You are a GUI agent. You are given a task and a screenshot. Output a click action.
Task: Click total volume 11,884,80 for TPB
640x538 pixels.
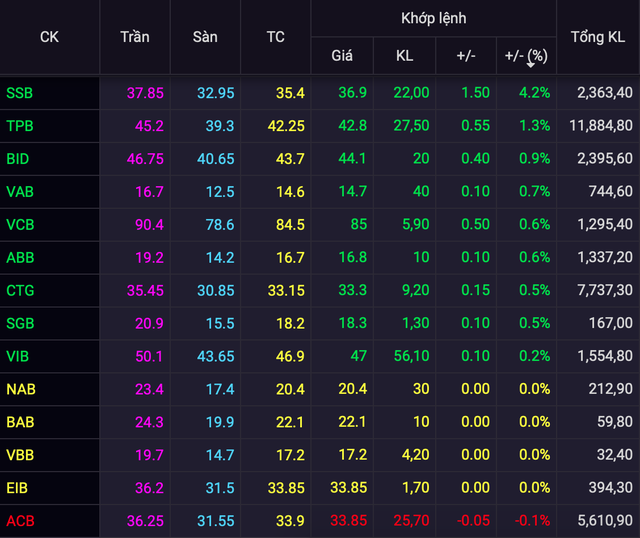(x=597, y=126)
